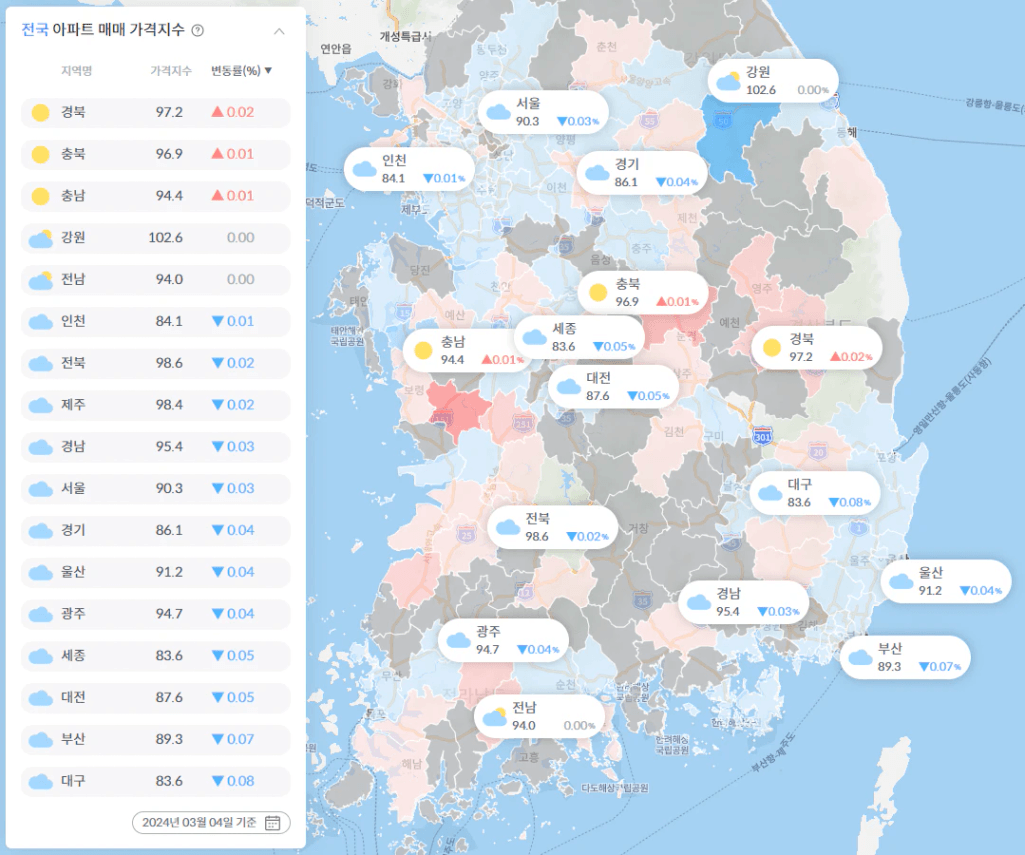Image resolution: width=1025 pixels, height=855 pixels.
Task: Open the 울산 91.2 map bubble
Action: [946, 582]
